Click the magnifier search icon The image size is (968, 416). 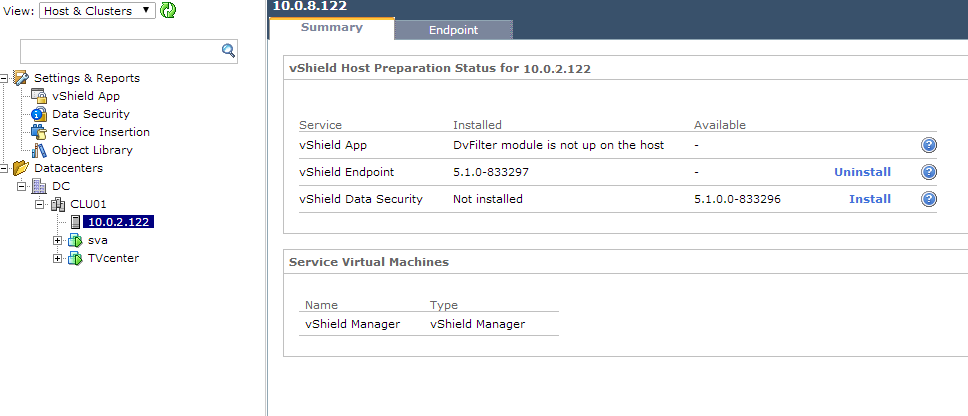228,51
